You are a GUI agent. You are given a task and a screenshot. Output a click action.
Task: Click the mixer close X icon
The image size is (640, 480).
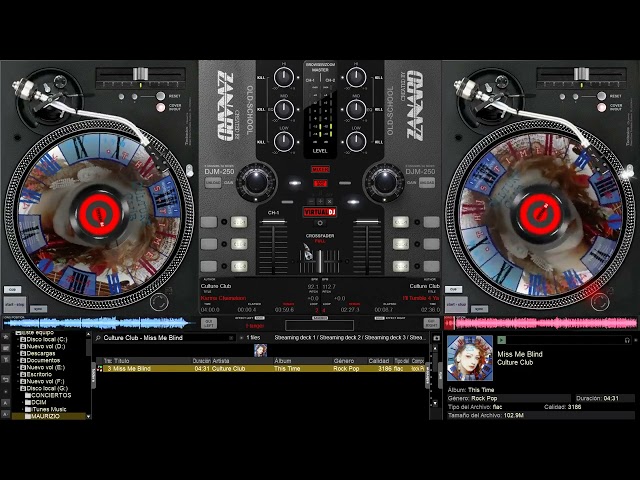pyautogui.click(x=329, y=201)
